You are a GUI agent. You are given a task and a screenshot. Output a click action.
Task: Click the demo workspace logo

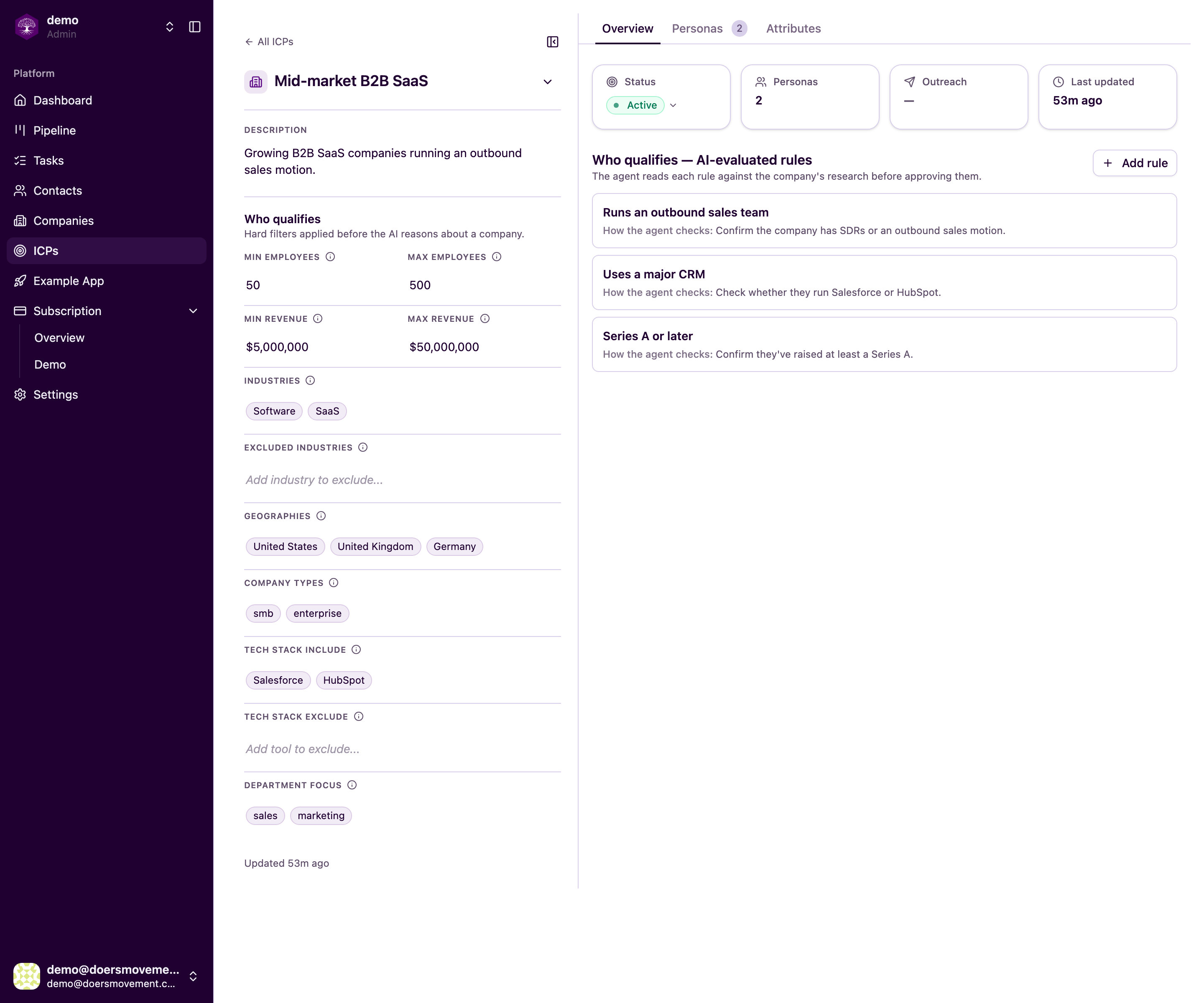26,27
